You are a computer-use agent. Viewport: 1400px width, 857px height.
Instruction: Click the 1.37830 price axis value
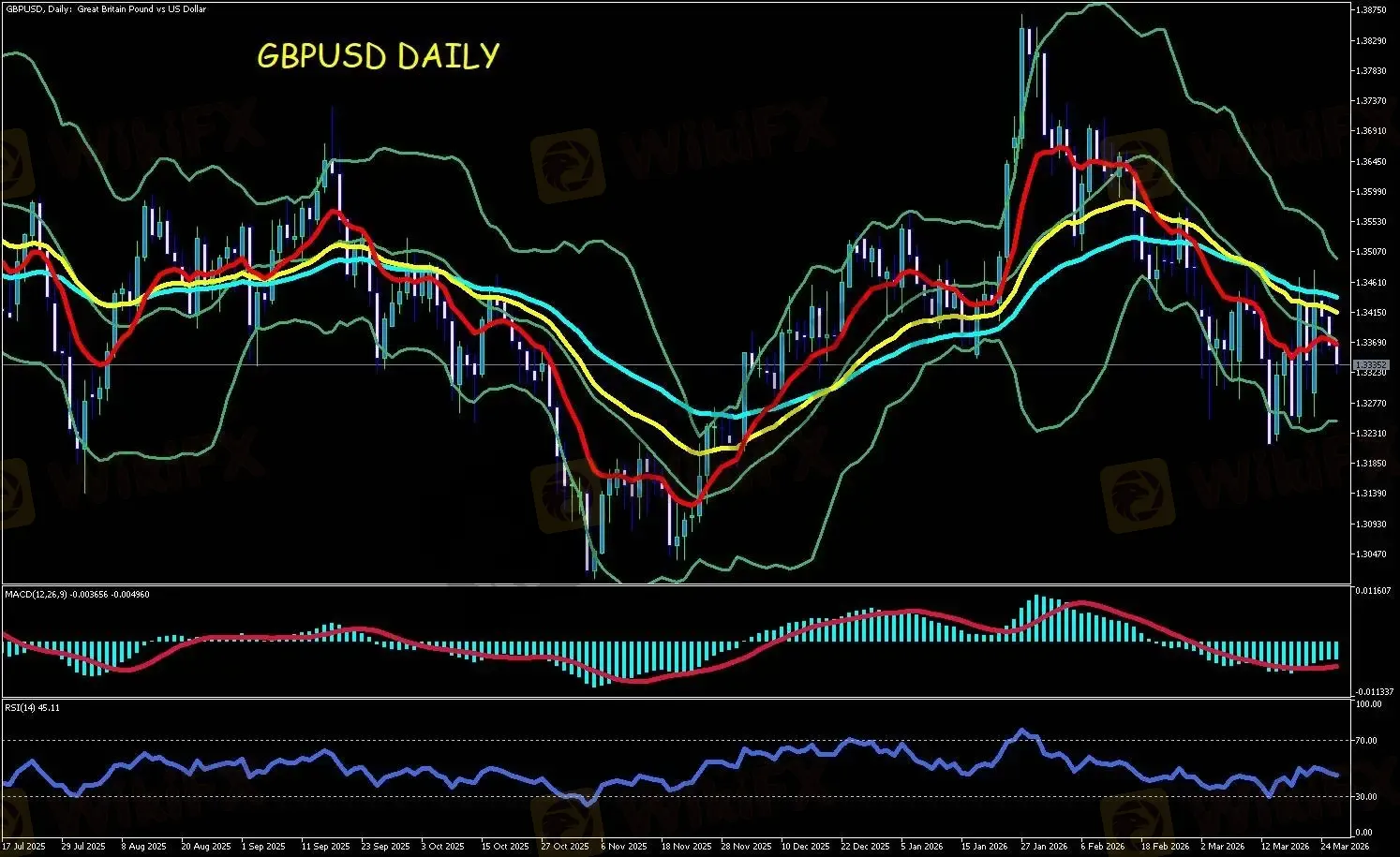pos(1369,71)
